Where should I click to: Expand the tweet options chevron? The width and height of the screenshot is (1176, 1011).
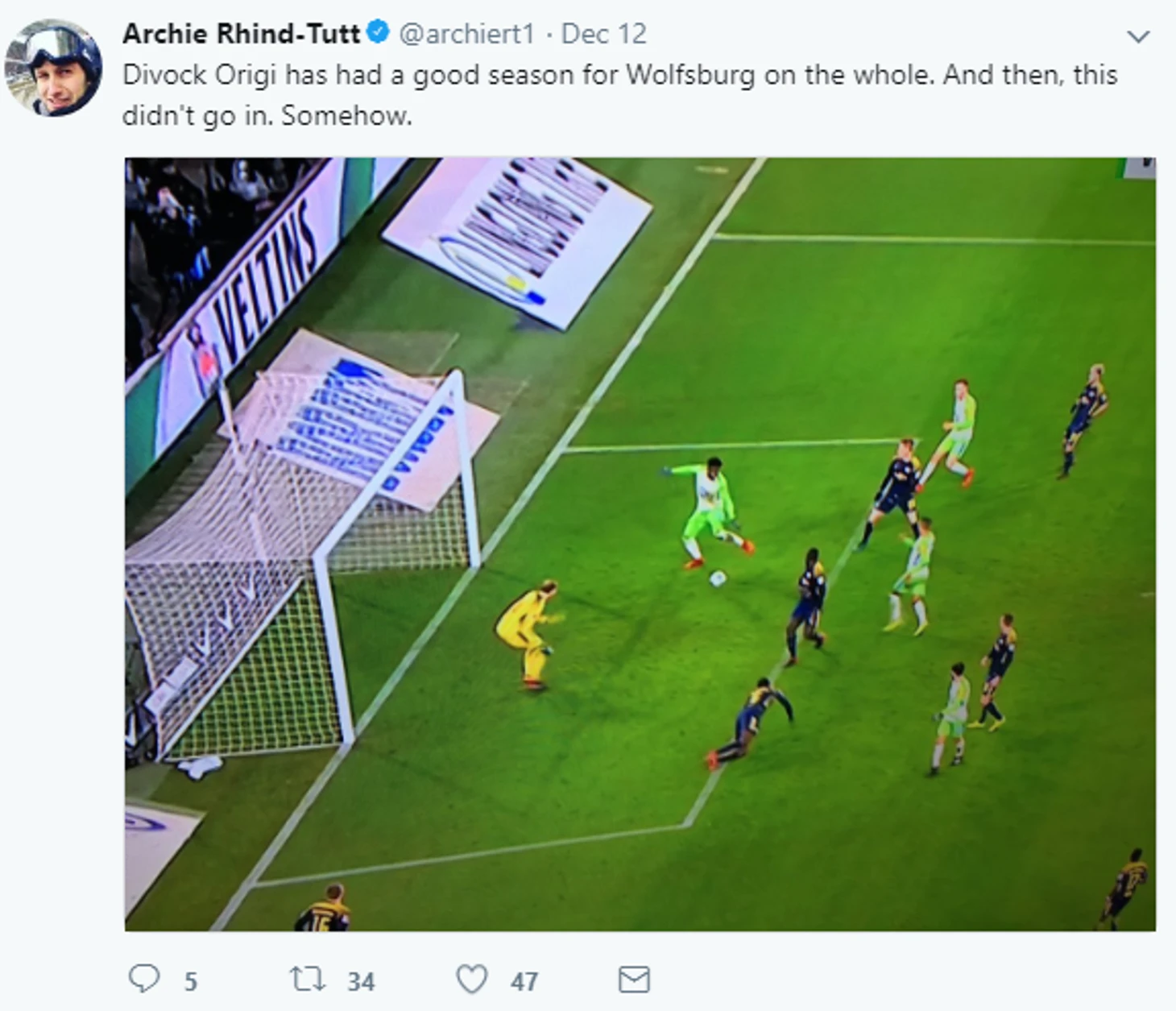click(x=1138, y=36)
